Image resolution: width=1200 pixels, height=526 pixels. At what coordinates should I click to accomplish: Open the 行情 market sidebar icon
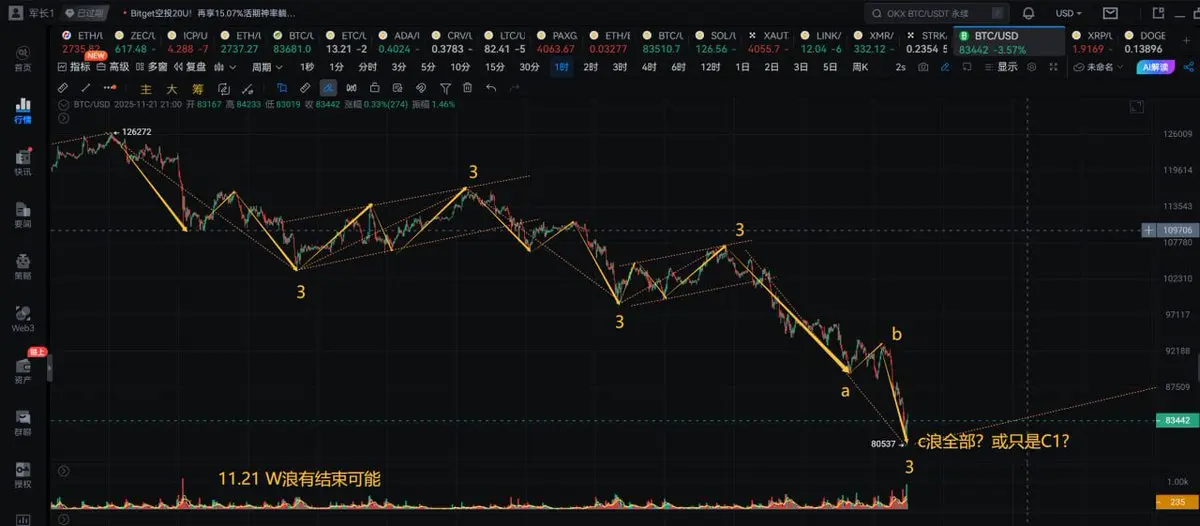pyautogui.click(x=21, y=108)
